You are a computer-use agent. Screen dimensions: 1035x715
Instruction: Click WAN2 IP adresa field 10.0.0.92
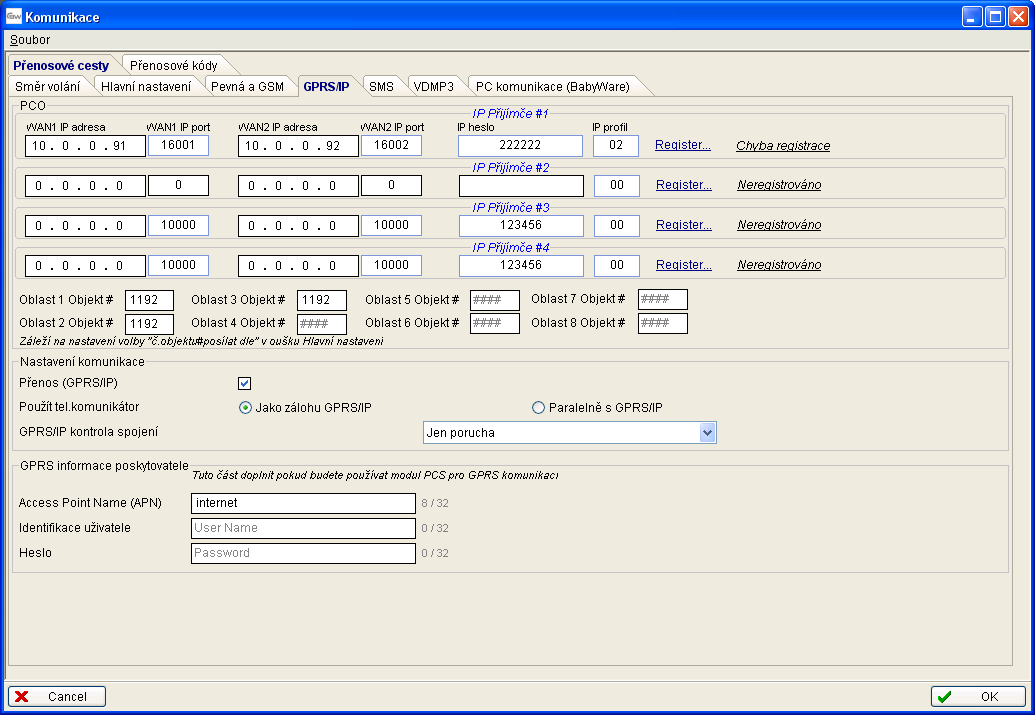click(x=298, y=146)
